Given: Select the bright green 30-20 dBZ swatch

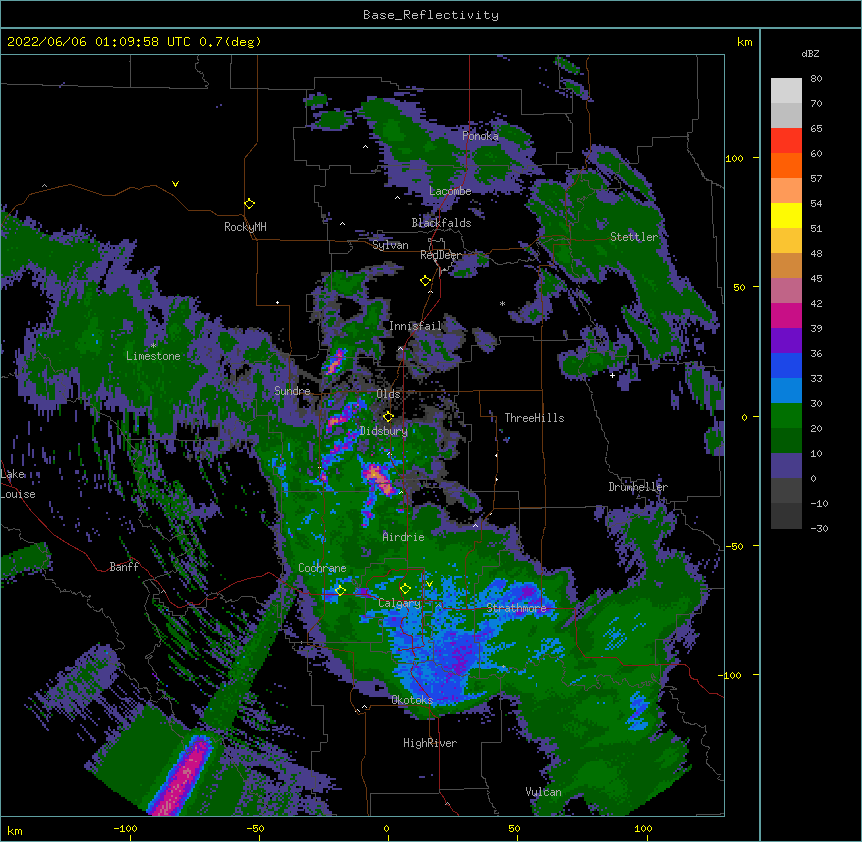Looking at the screenshot, I should [786, 416].
